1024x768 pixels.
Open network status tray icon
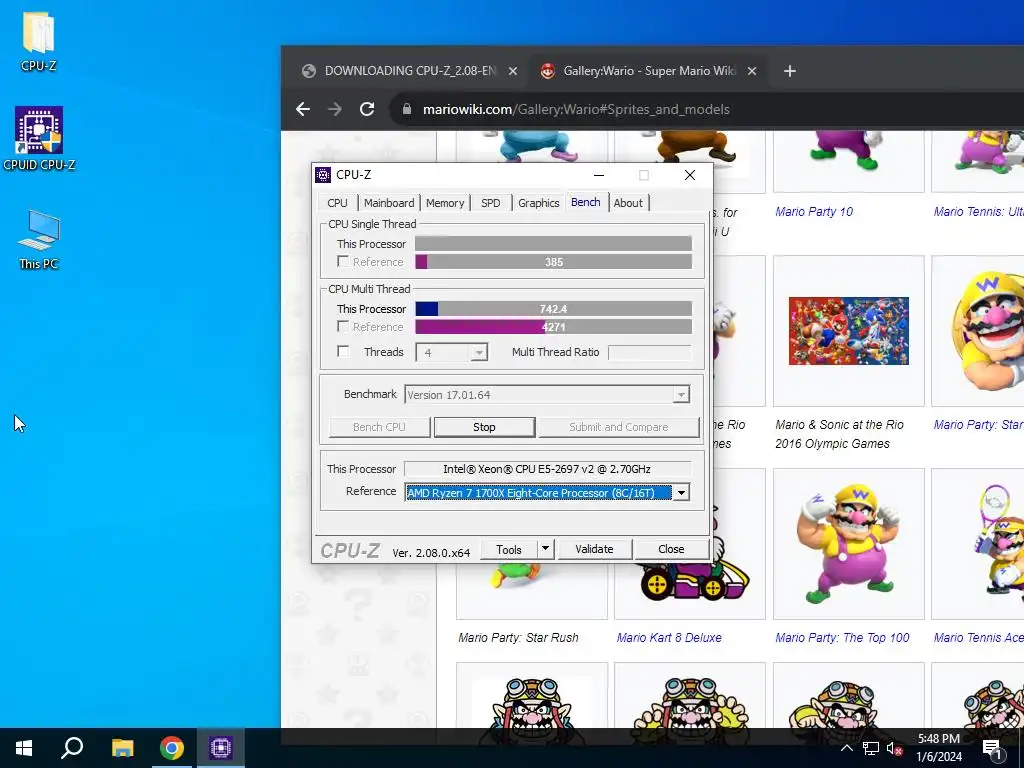(x=871, y=748)
